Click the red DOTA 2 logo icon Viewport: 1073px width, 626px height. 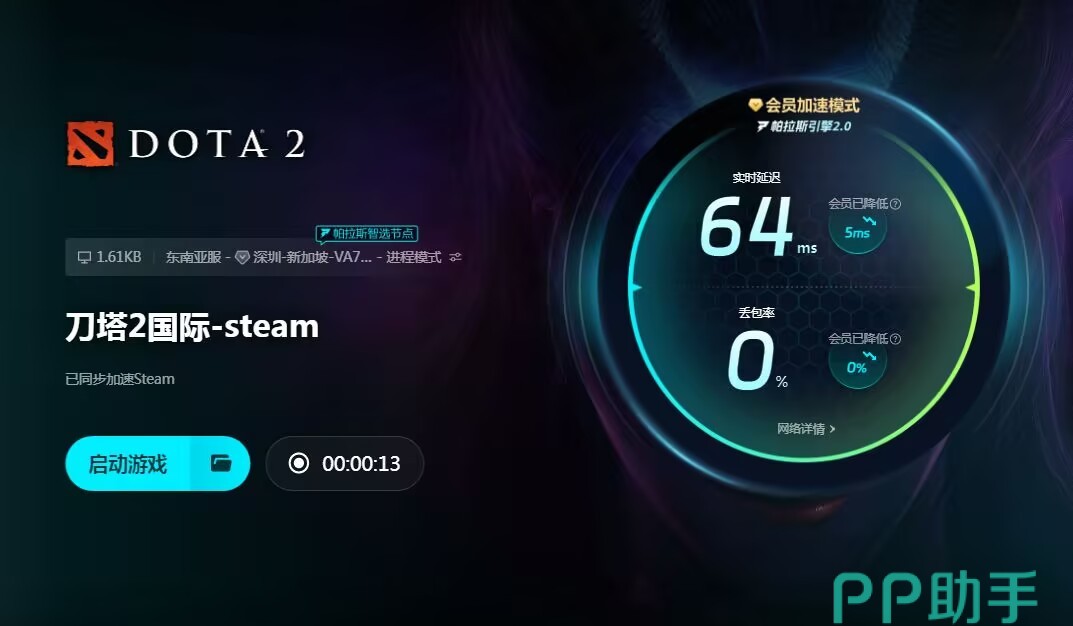[x=90, y=144]
